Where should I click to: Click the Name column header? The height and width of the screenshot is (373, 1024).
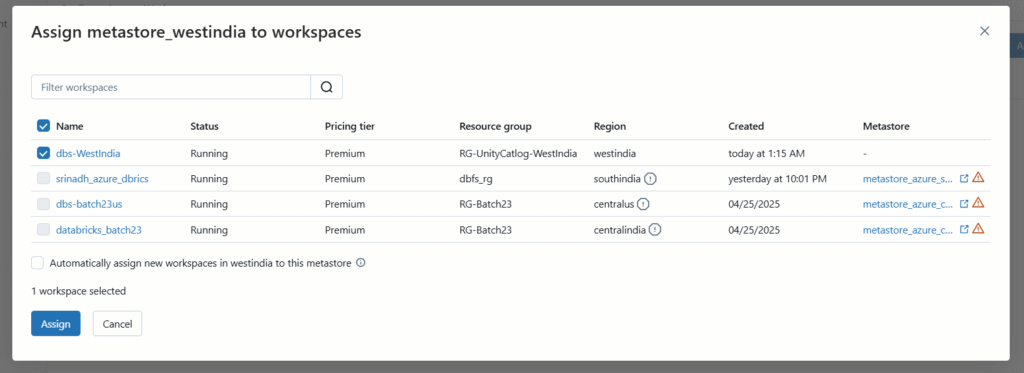(x=70, y=127)
